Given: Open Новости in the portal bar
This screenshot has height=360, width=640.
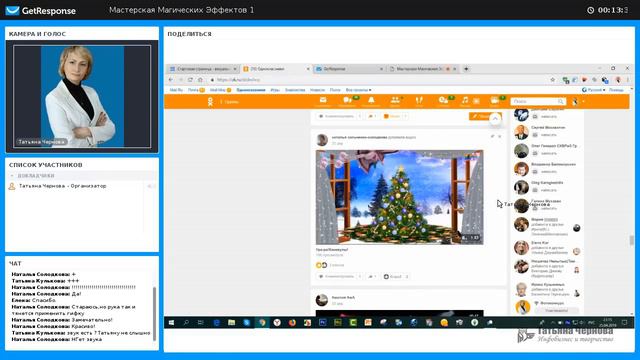Looking at the screenshot, I should coord(317,90).
